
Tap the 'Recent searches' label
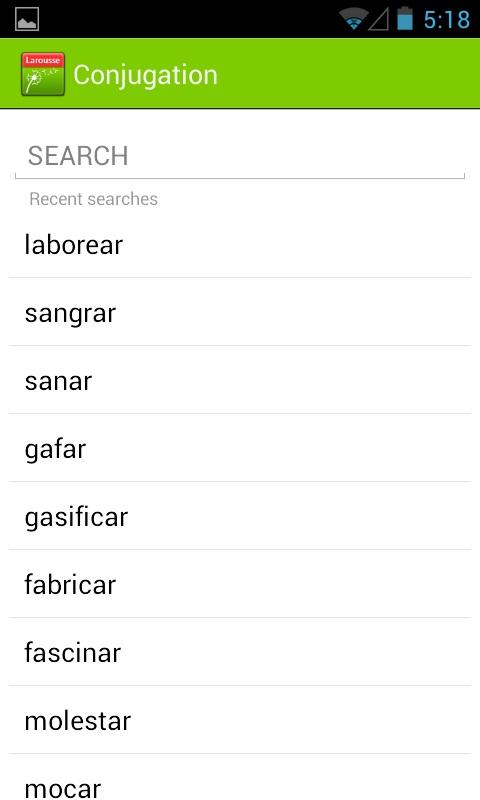93,198
